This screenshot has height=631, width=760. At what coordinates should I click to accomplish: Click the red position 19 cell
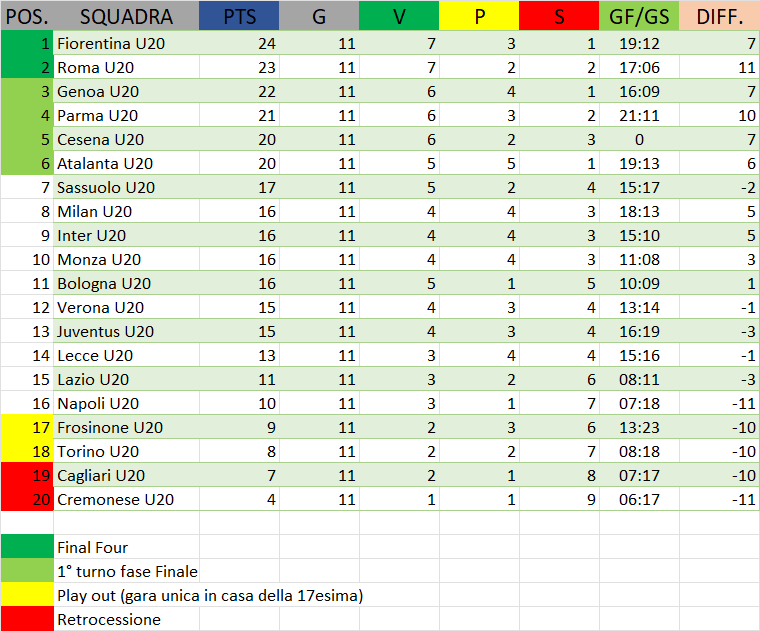(27, 476)
